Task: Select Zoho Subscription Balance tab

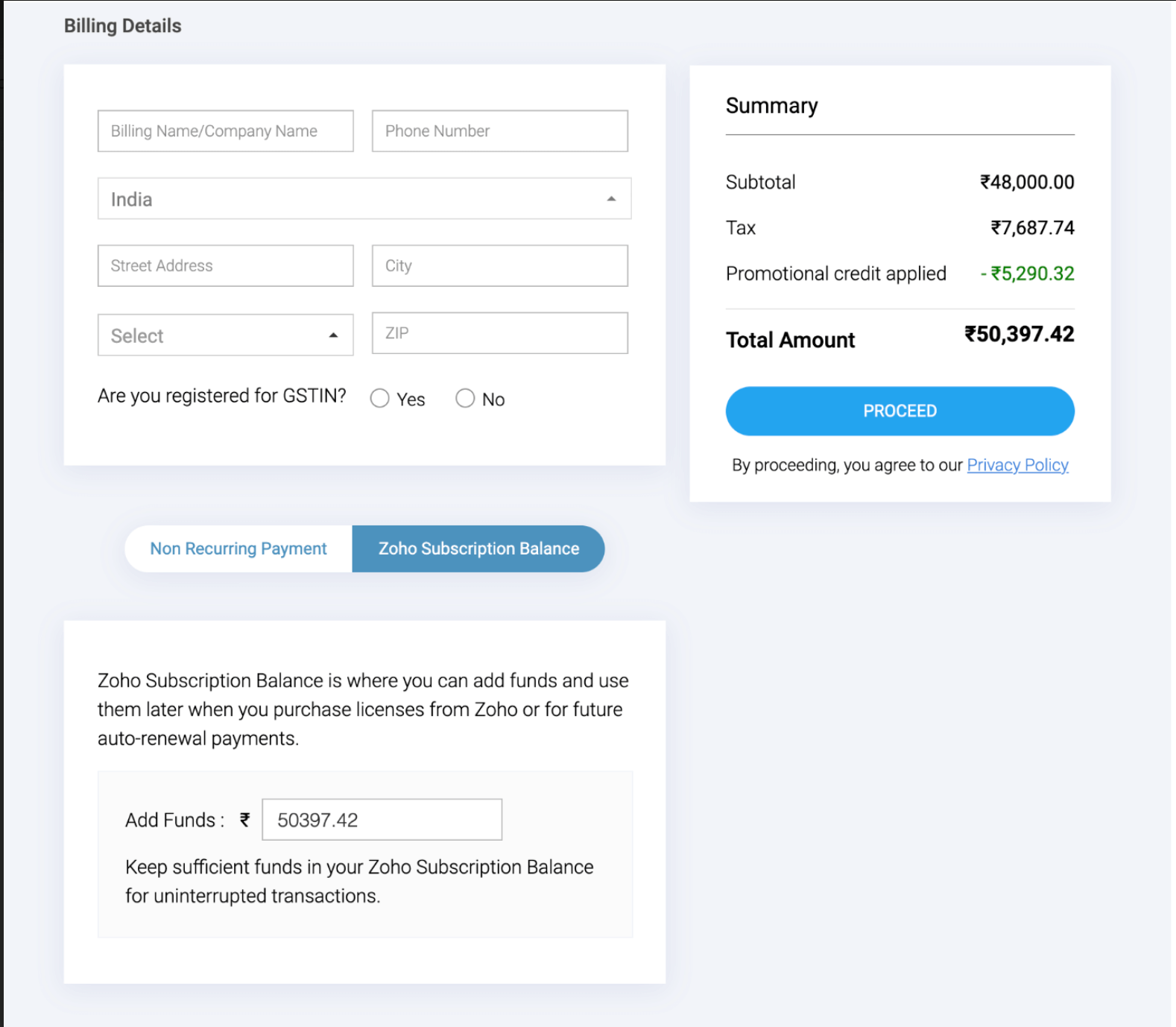Action: pyautogui.click(x=478, y=549)
